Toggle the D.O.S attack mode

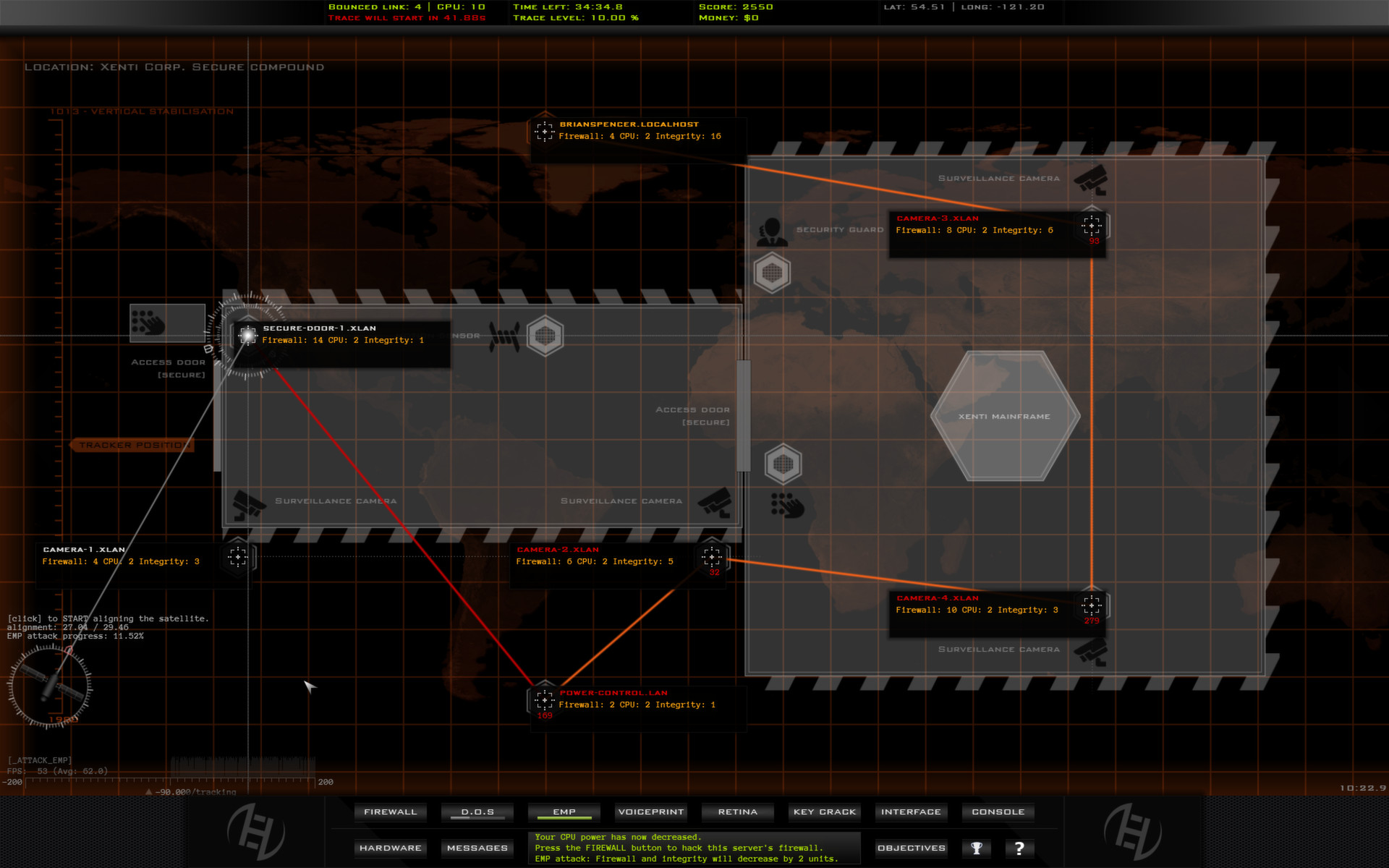(477, 812)
